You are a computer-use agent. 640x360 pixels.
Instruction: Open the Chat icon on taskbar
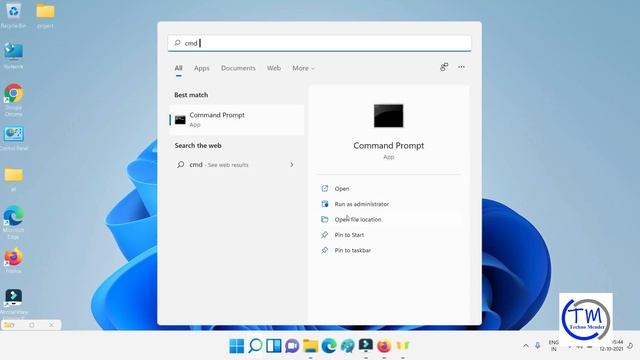tap(292, 346)
